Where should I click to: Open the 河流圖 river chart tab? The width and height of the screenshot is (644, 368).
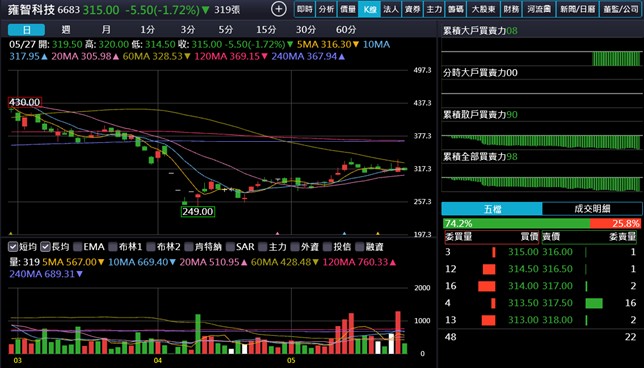pyautogui.click(x=538, y=9)
